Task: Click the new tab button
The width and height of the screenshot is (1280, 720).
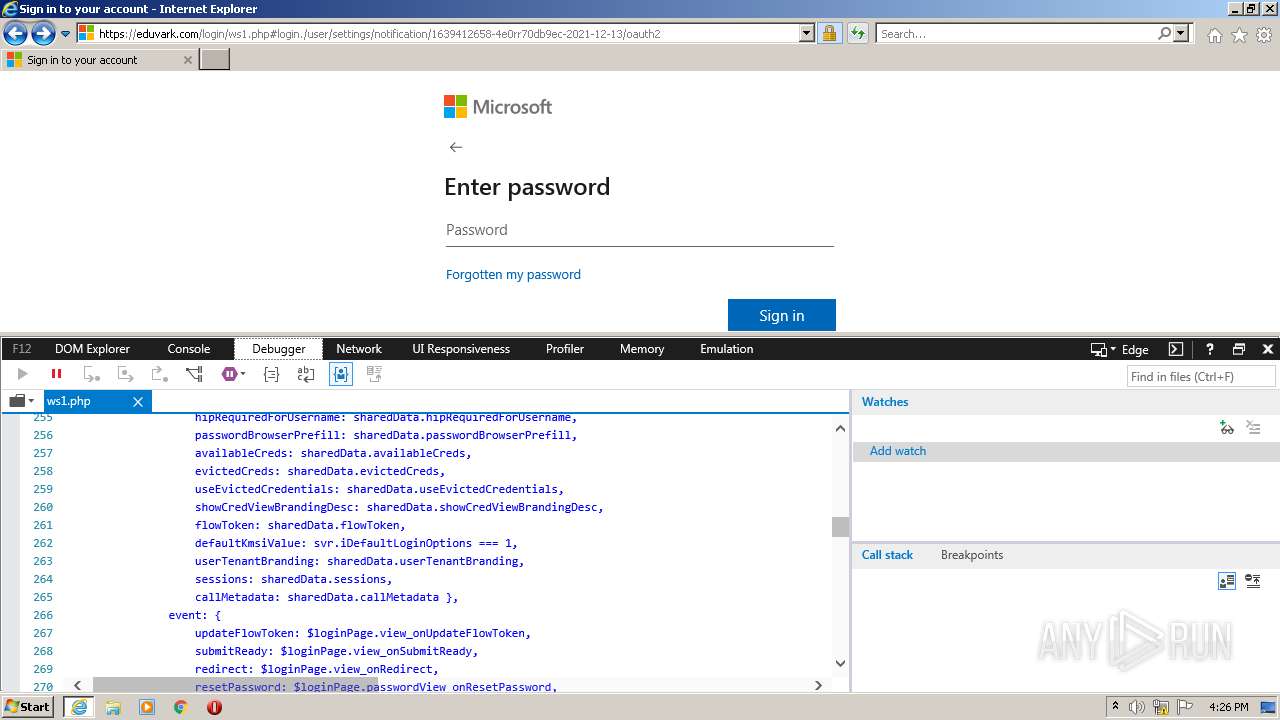Action: coord(215,59)
